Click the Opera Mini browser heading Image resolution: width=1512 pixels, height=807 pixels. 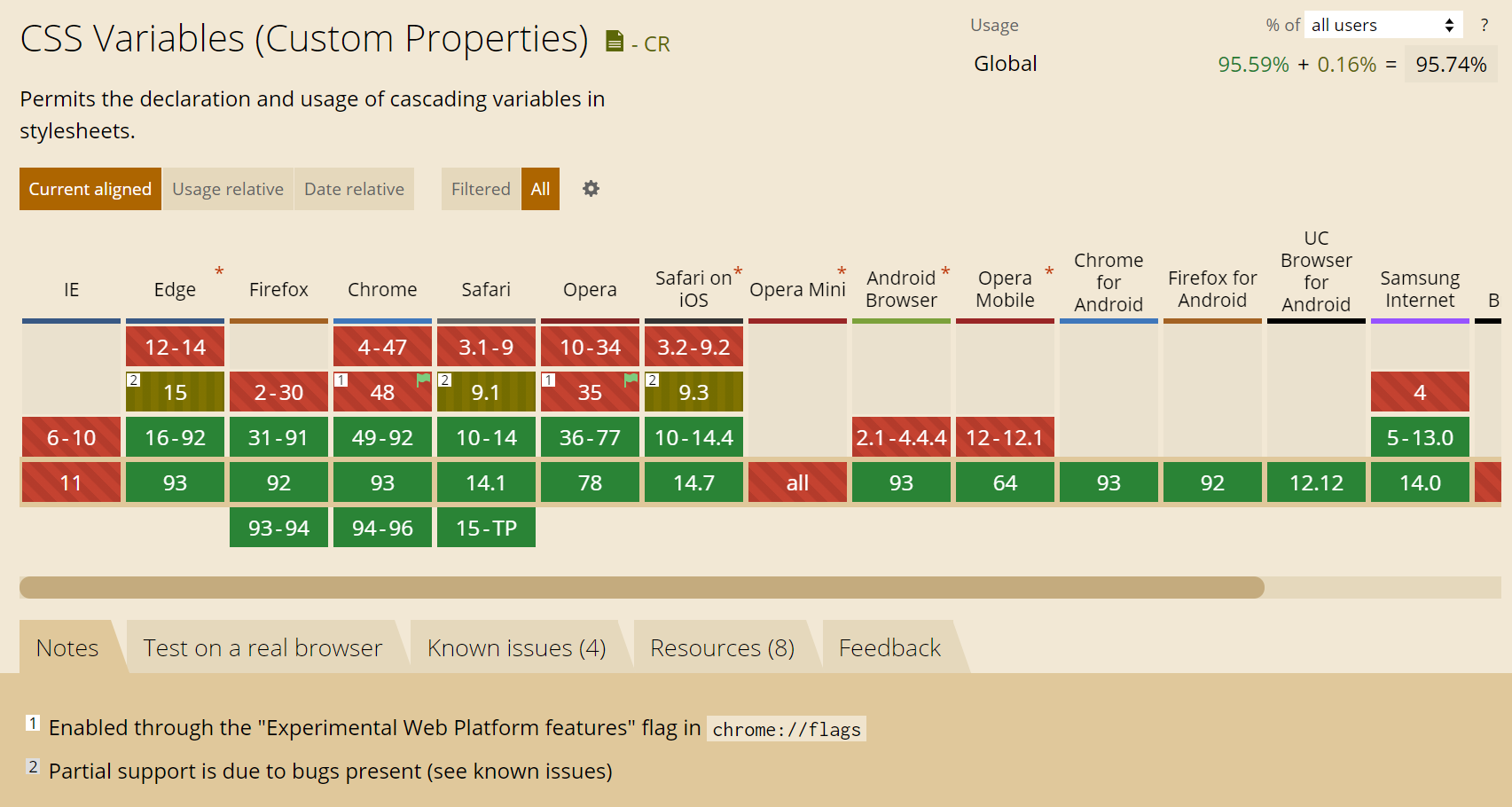click(x=797, y=289)
